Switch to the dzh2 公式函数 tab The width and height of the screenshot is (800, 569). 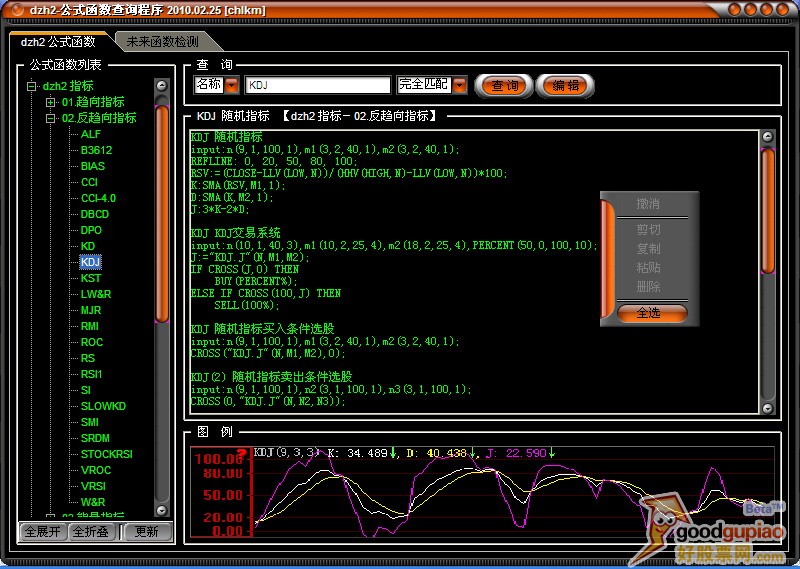[58, 42]
